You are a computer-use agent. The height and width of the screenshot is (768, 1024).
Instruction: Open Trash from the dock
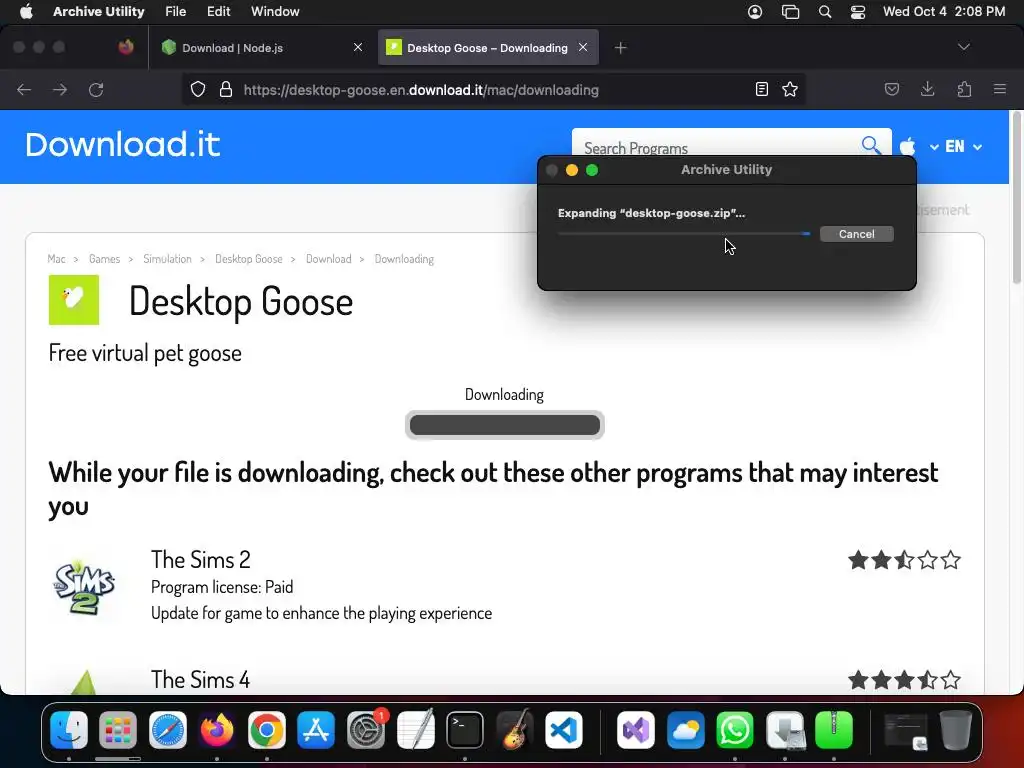pos(955,730)
